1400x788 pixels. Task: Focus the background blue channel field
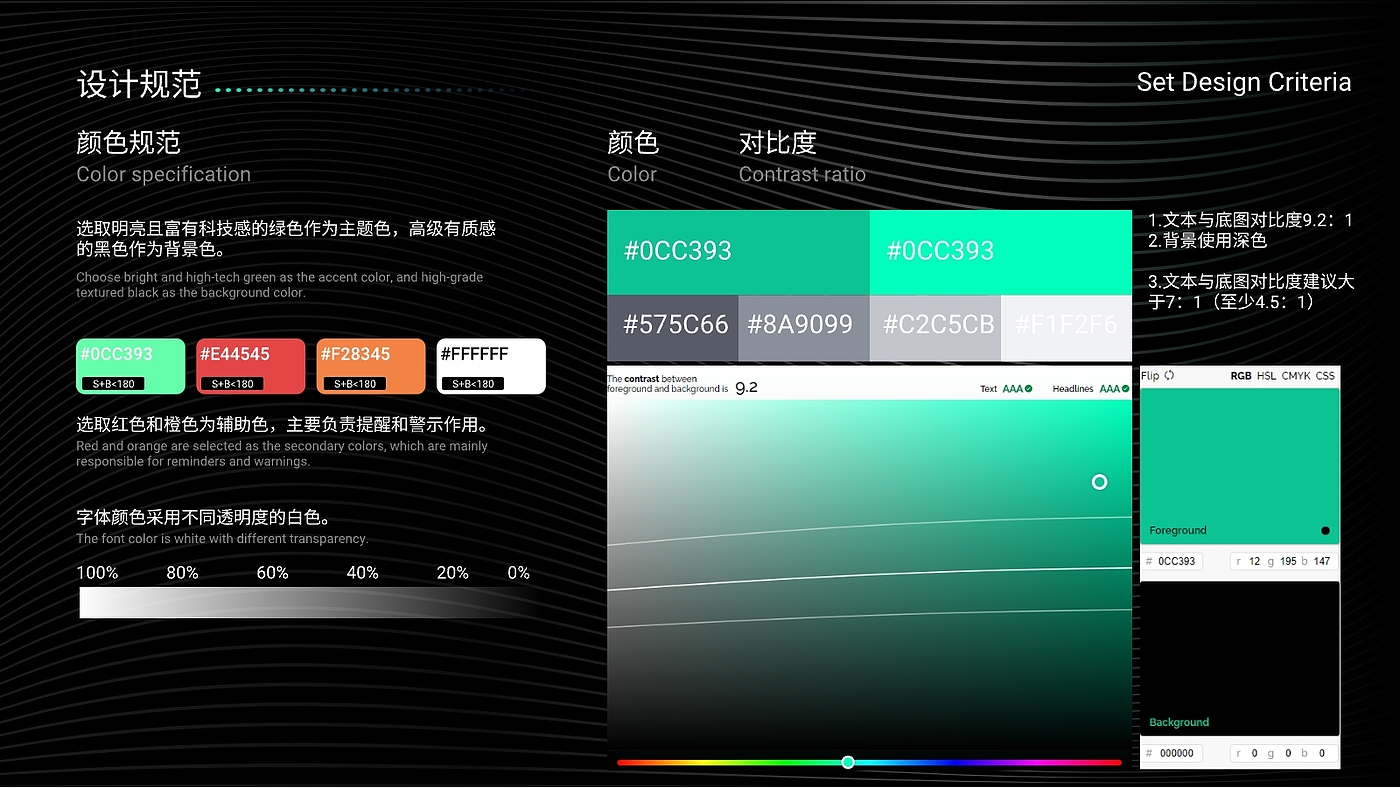[1322, 753]
